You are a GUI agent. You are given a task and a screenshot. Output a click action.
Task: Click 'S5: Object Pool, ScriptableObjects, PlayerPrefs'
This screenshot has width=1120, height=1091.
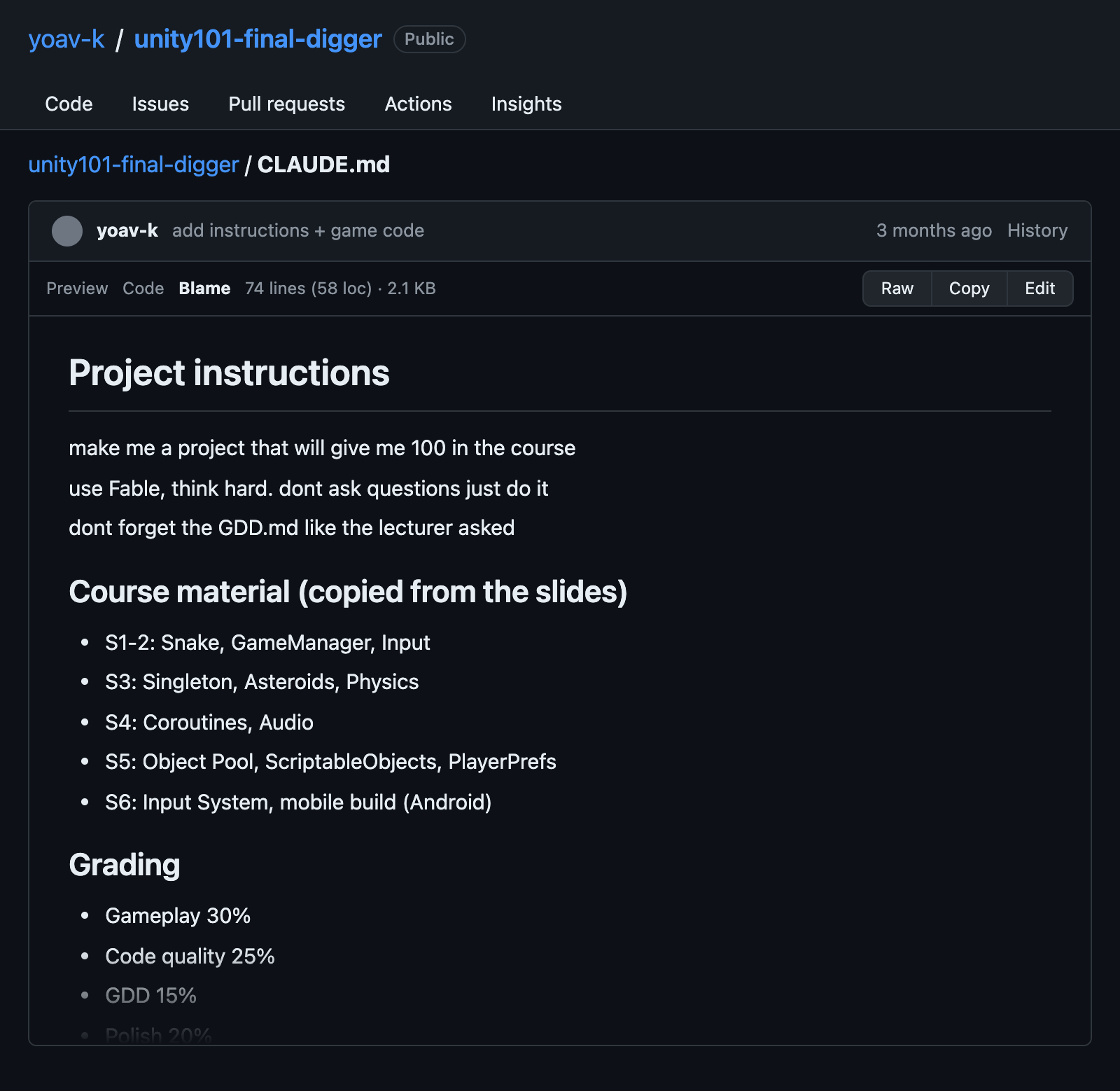coord(330,762)
